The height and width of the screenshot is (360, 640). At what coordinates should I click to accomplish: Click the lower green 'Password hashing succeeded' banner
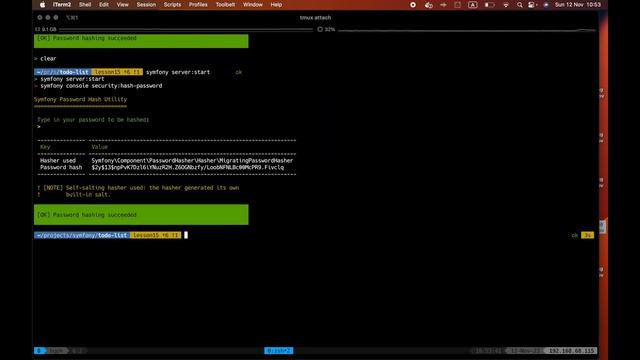point(141,215)
